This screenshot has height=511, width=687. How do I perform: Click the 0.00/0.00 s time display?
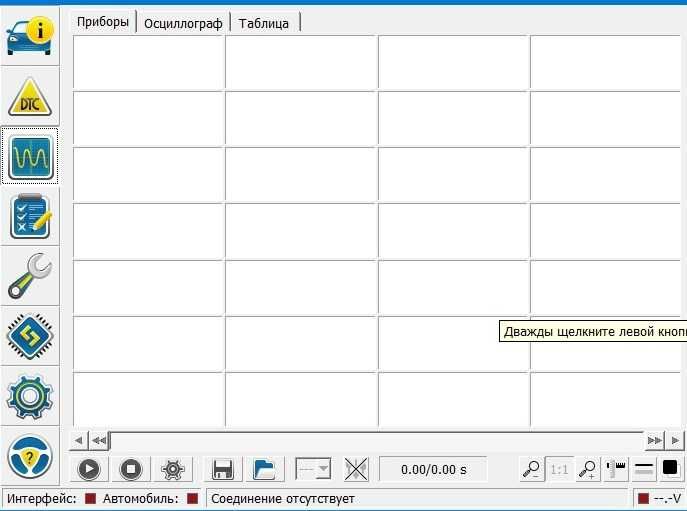433,469
